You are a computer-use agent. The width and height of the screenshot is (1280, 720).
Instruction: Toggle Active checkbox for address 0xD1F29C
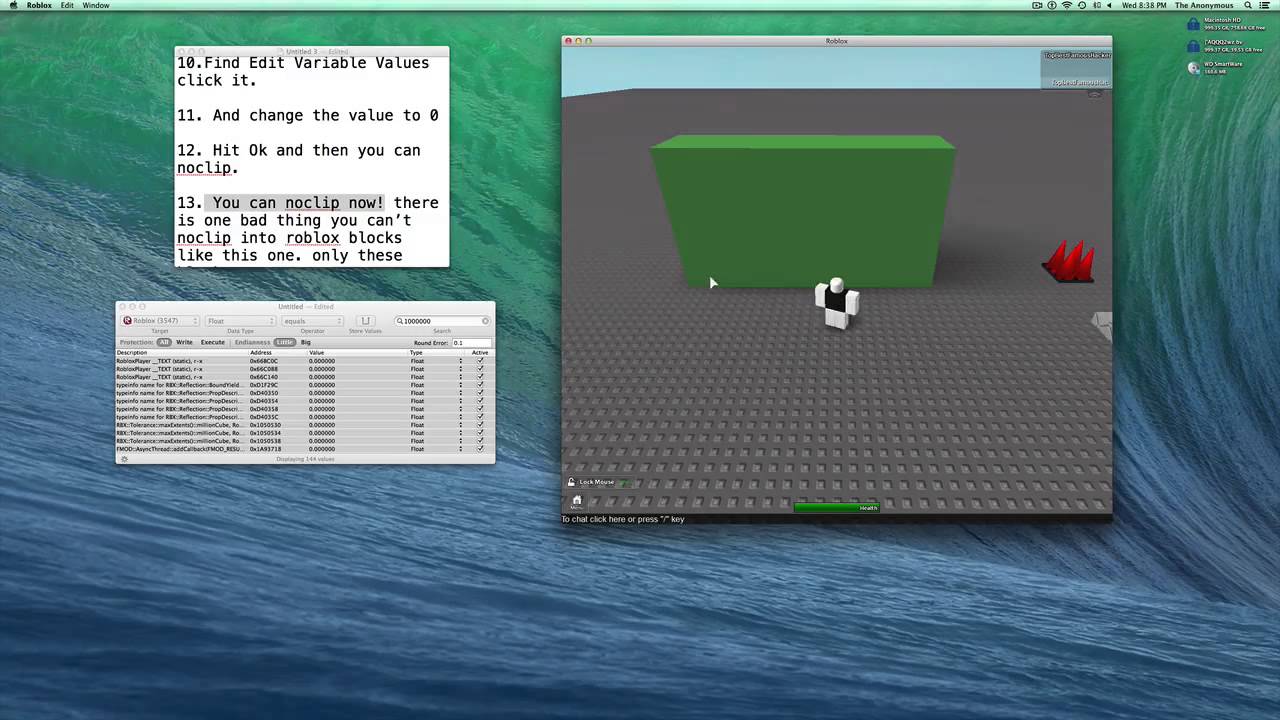click(480, 385)
